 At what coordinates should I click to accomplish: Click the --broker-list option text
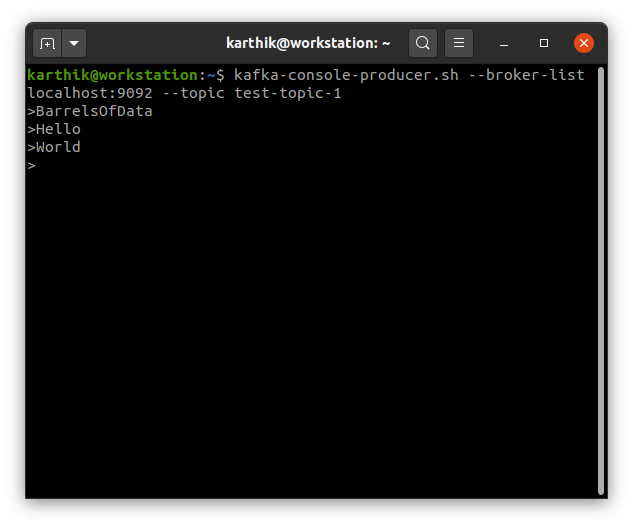[x=526, y=75]
